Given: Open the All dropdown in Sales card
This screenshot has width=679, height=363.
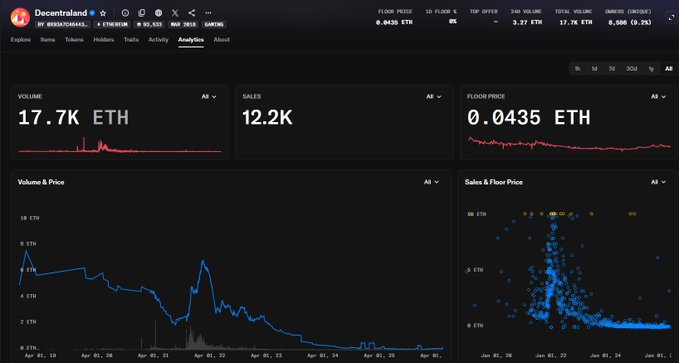Looking at the screenshot, I should pyautogui.click(x=434, y=97).
